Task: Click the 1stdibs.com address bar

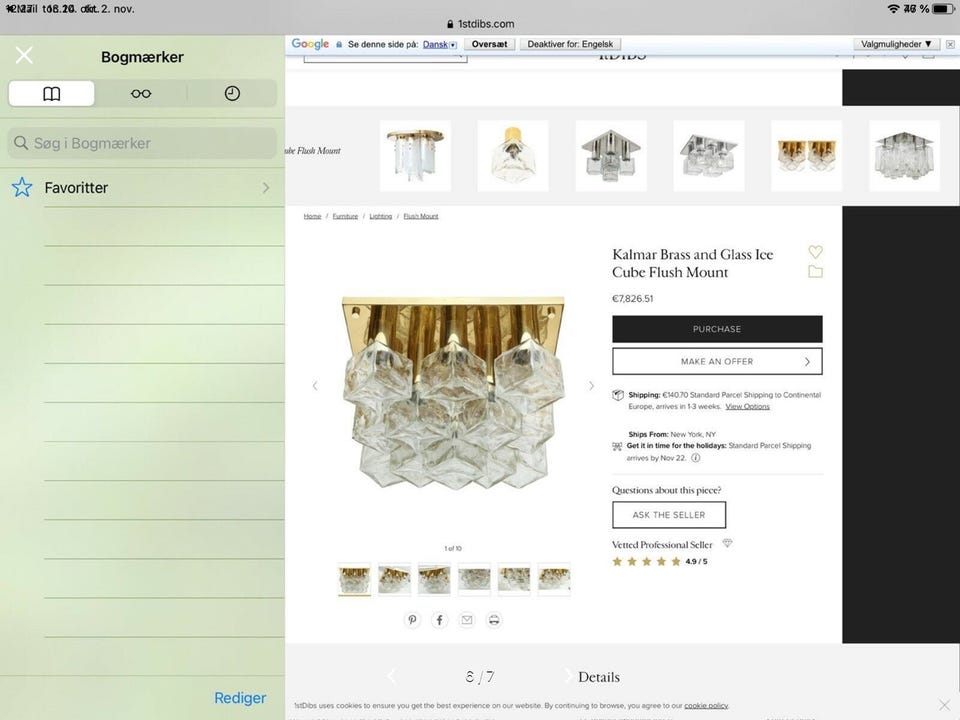Action: pyautogui.click(x=481, y=24)
